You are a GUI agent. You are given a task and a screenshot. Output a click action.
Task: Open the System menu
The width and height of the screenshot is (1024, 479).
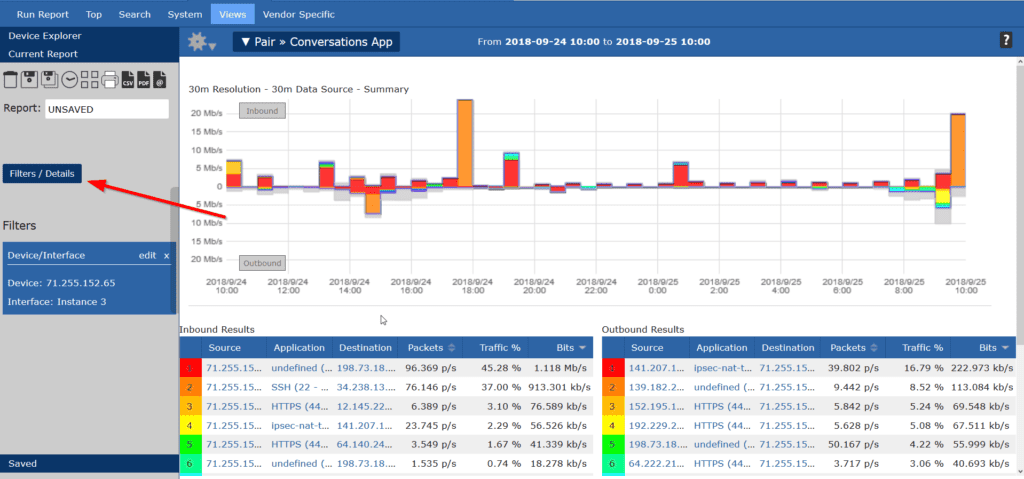coord(185,14)
